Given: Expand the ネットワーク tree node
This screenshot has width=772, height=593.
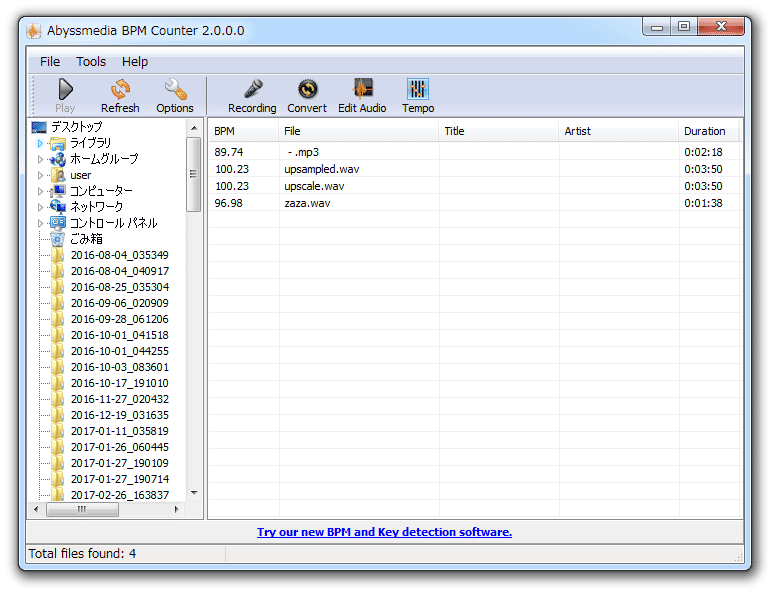Looking at the screenshot, I should click(40, 207).
